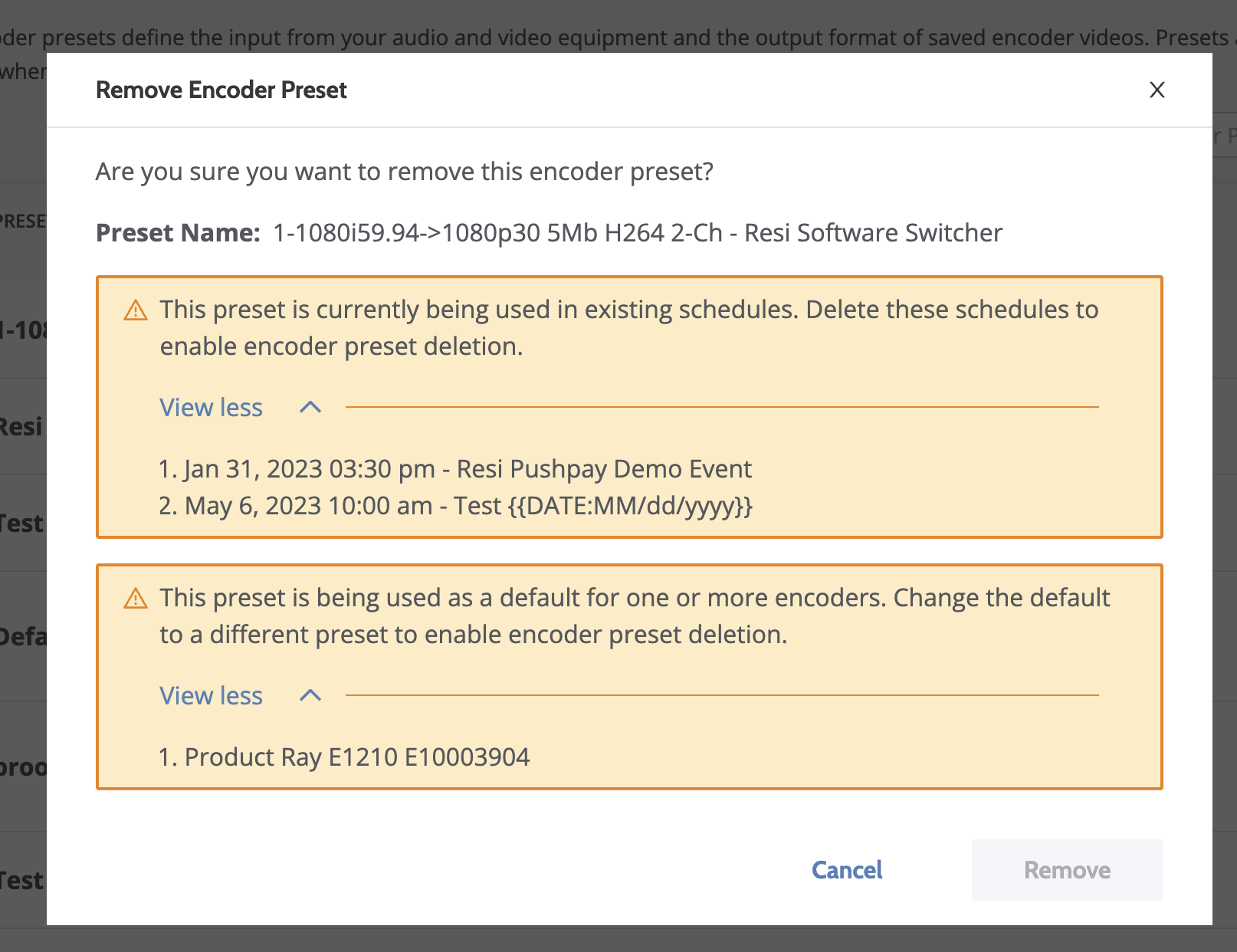Collapse encoder list via View less link
Image resolution: width=1237 pixels, height=952 pixels.
(211, 695)
